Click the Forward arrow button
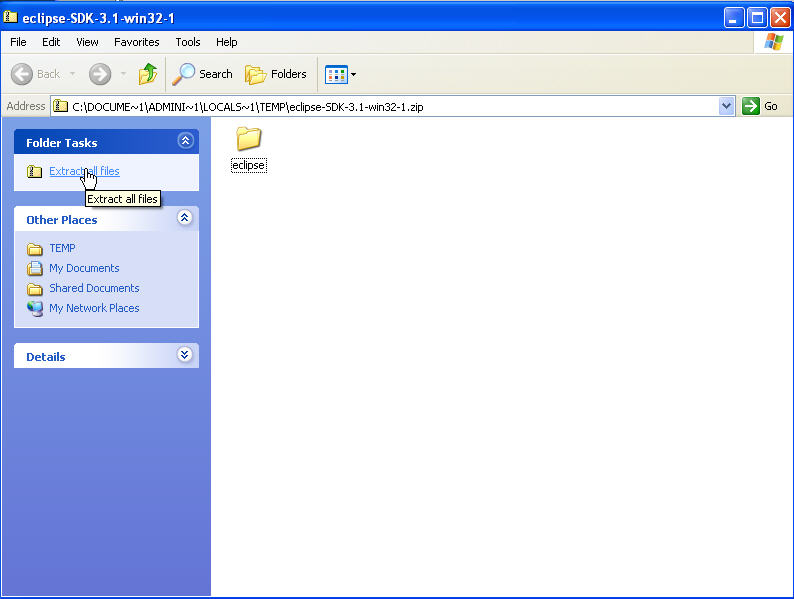Screen dimensions: 794x599 100,74
